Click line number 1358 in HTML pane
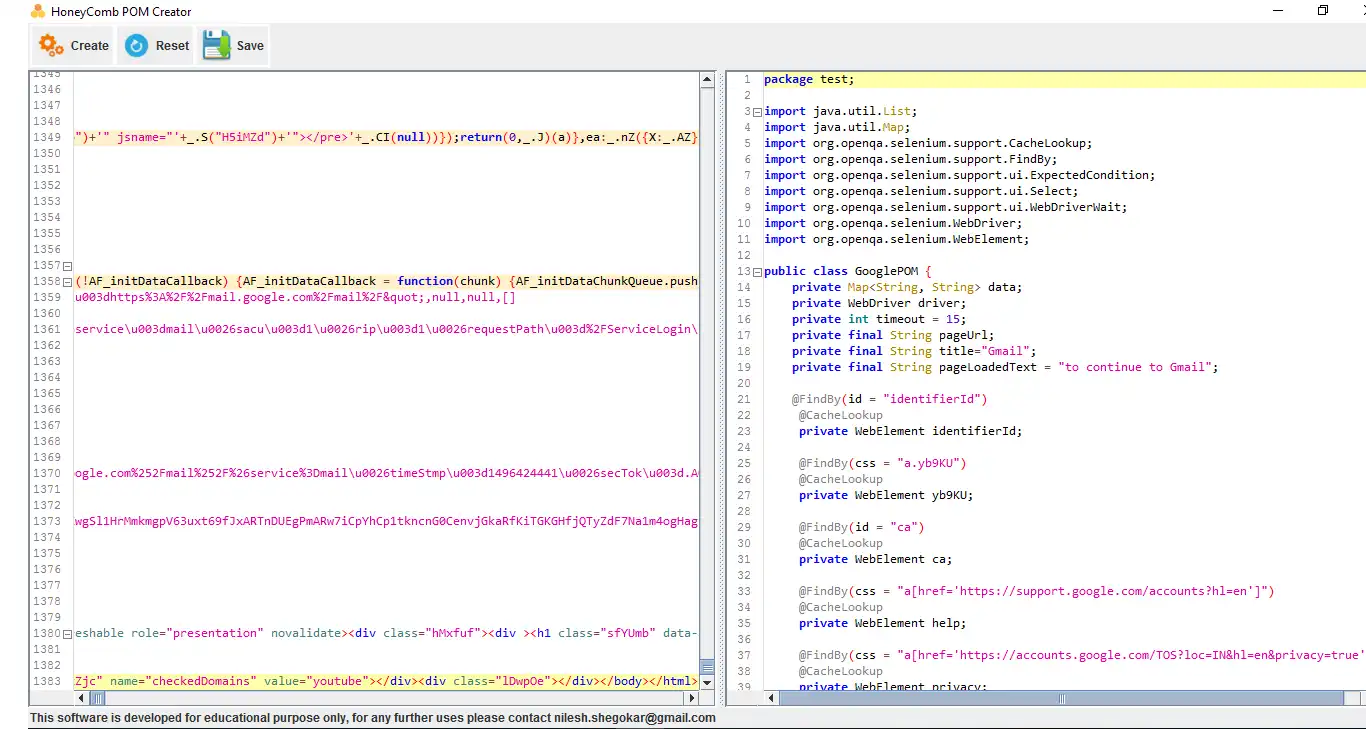The width and height of the screenshot is (1366, 729). click(46, 282)
